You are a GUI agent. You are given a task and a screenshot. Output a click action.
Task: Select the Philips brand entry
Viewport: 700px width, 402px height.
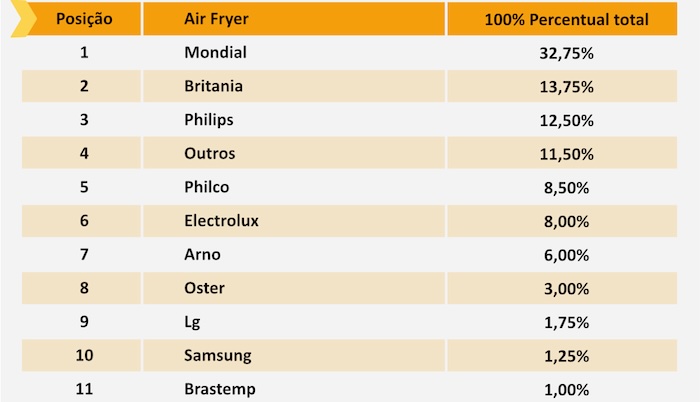208,120
